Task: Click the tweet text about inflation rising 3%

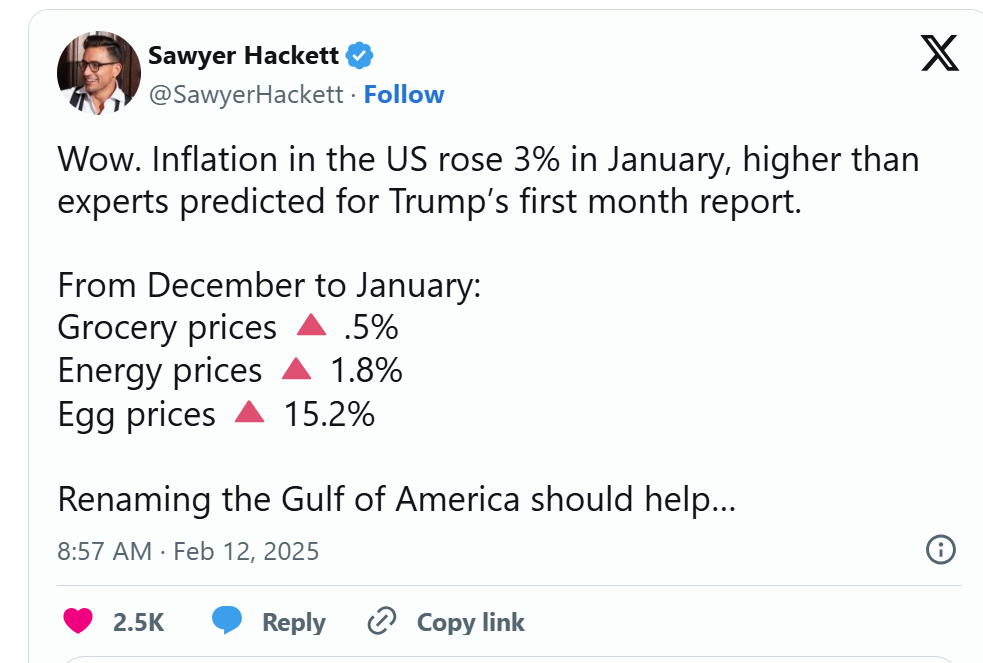Action: click(x=488, y=180)
